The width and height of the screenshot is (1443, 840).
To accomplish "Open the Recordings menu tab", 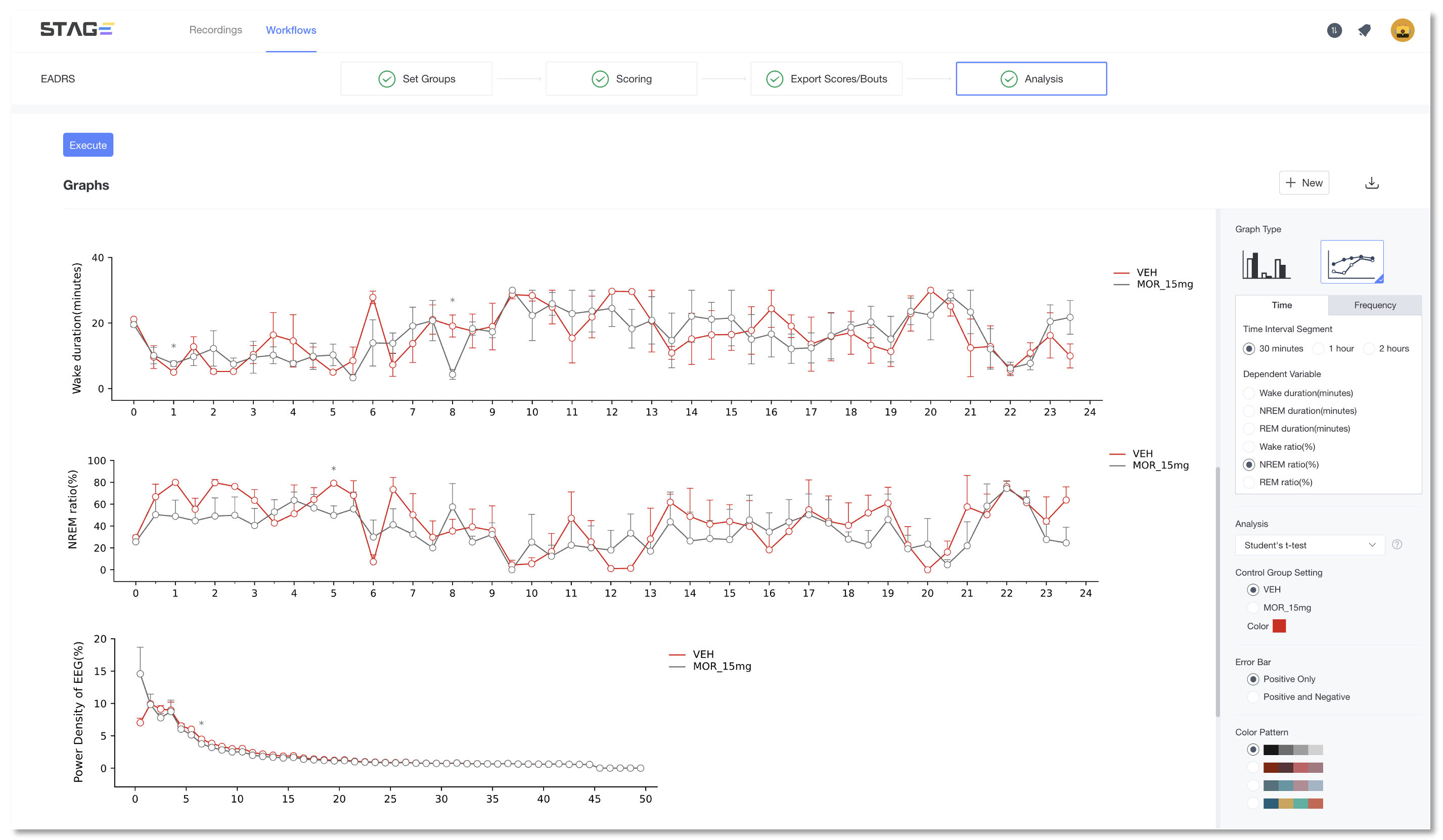I will click(x=215, y=30).
